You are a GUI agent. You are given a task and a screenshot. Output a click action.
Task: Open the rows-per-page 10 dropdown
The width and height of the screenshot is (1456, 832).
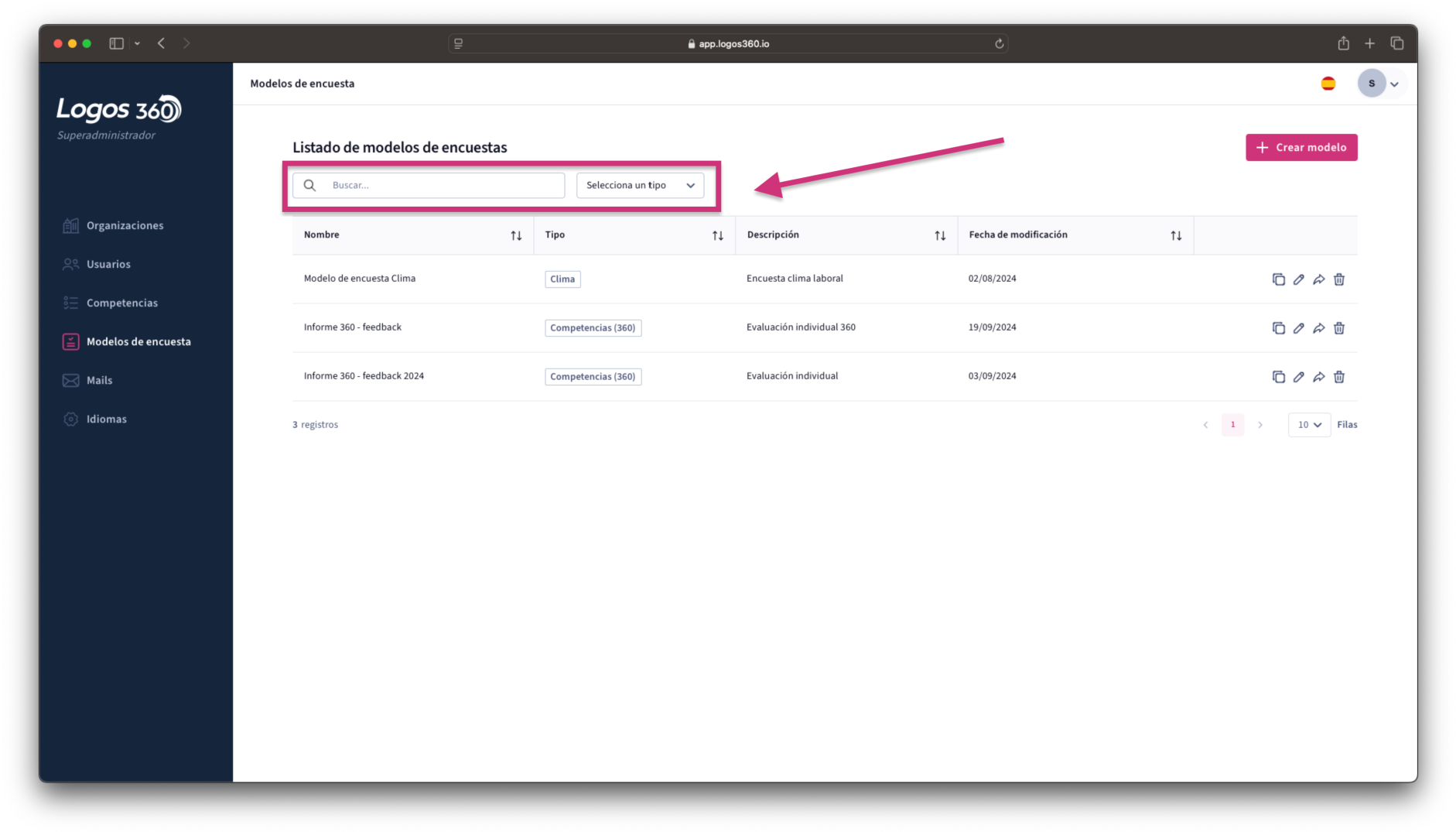coord(1309,425)
